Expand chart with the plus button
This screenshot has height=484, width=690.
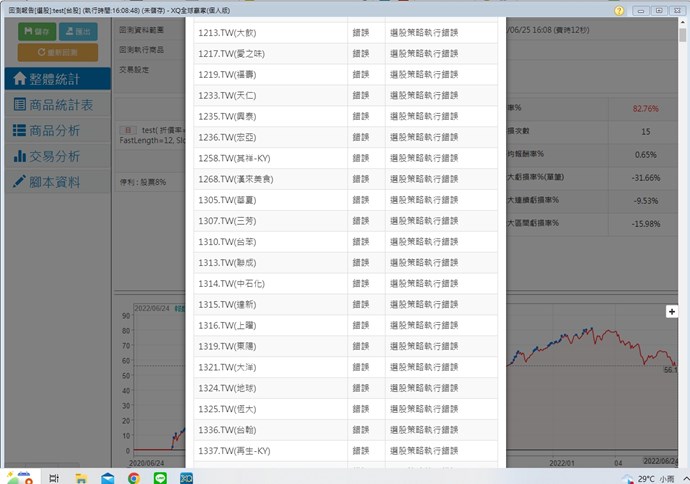pos(672,312)
